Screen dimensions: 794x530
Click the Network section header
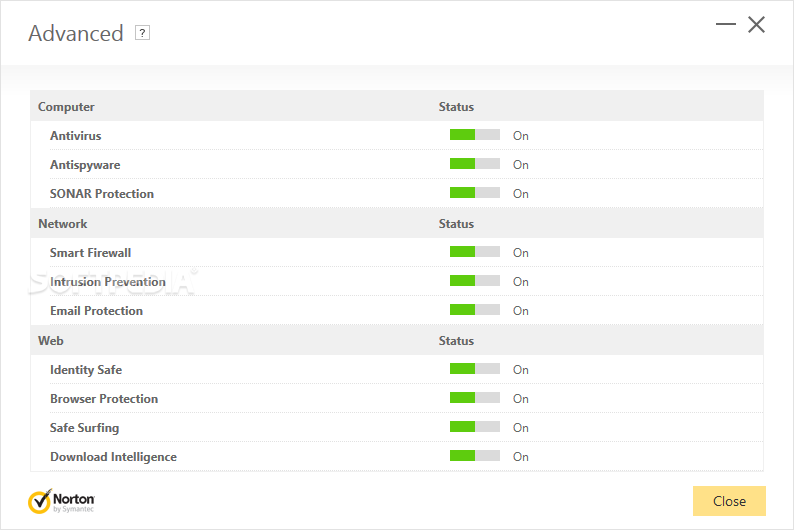[63, 224]
